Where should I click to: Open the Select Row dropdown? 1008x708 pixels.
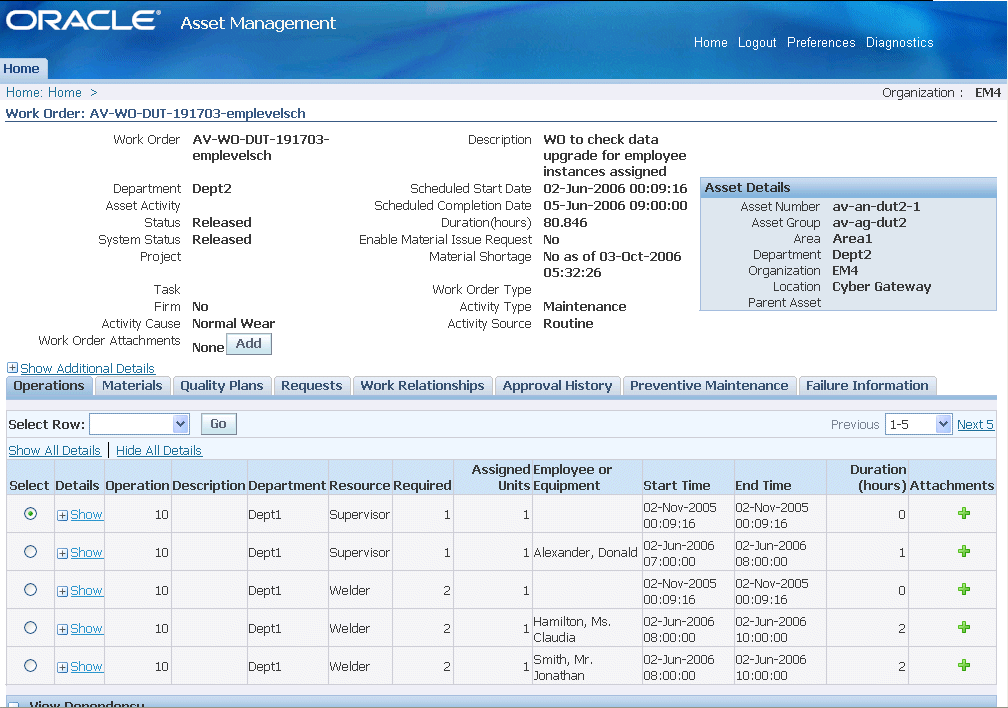click(x=139, y=424)
